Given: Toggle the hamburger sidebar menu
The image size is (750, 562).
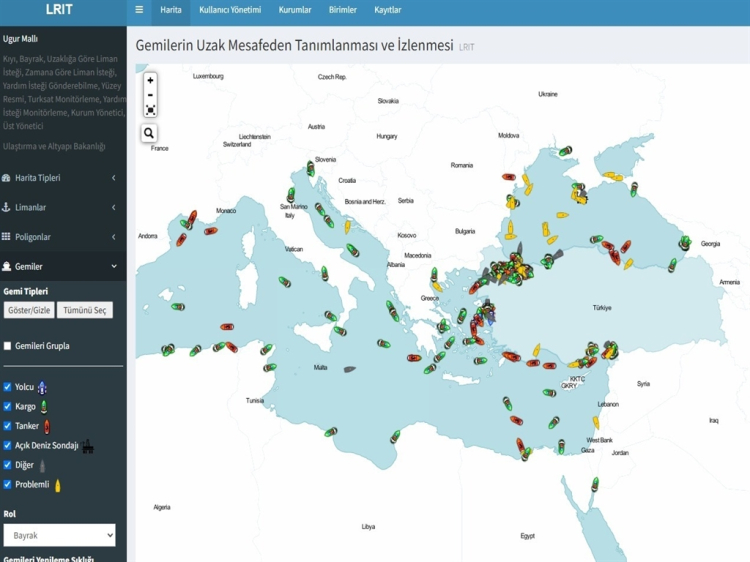Looking at the screenshot, I should (x=139, y=10).
